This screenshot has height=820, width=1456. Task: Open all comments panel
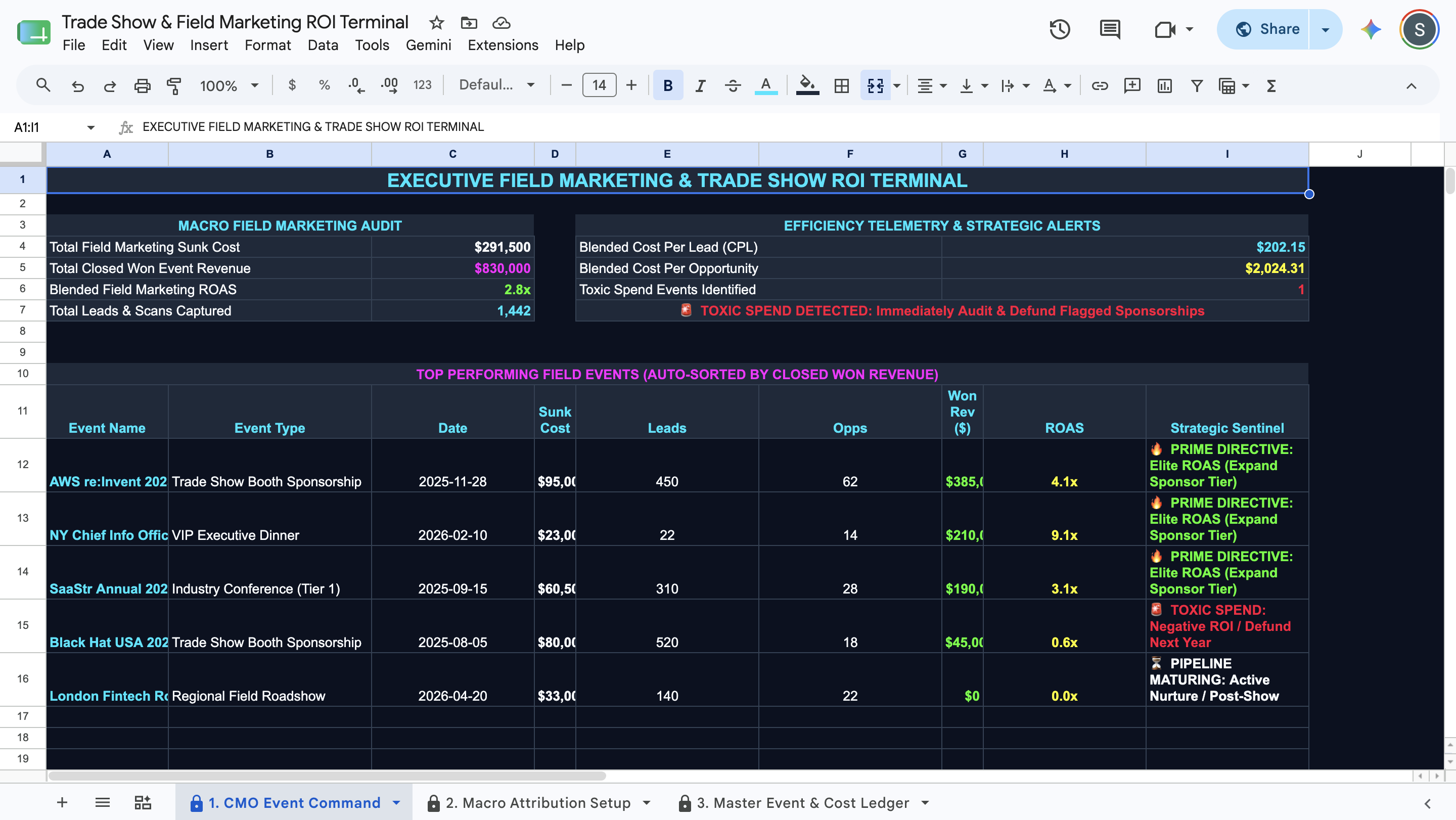[x=1110, y=29]
